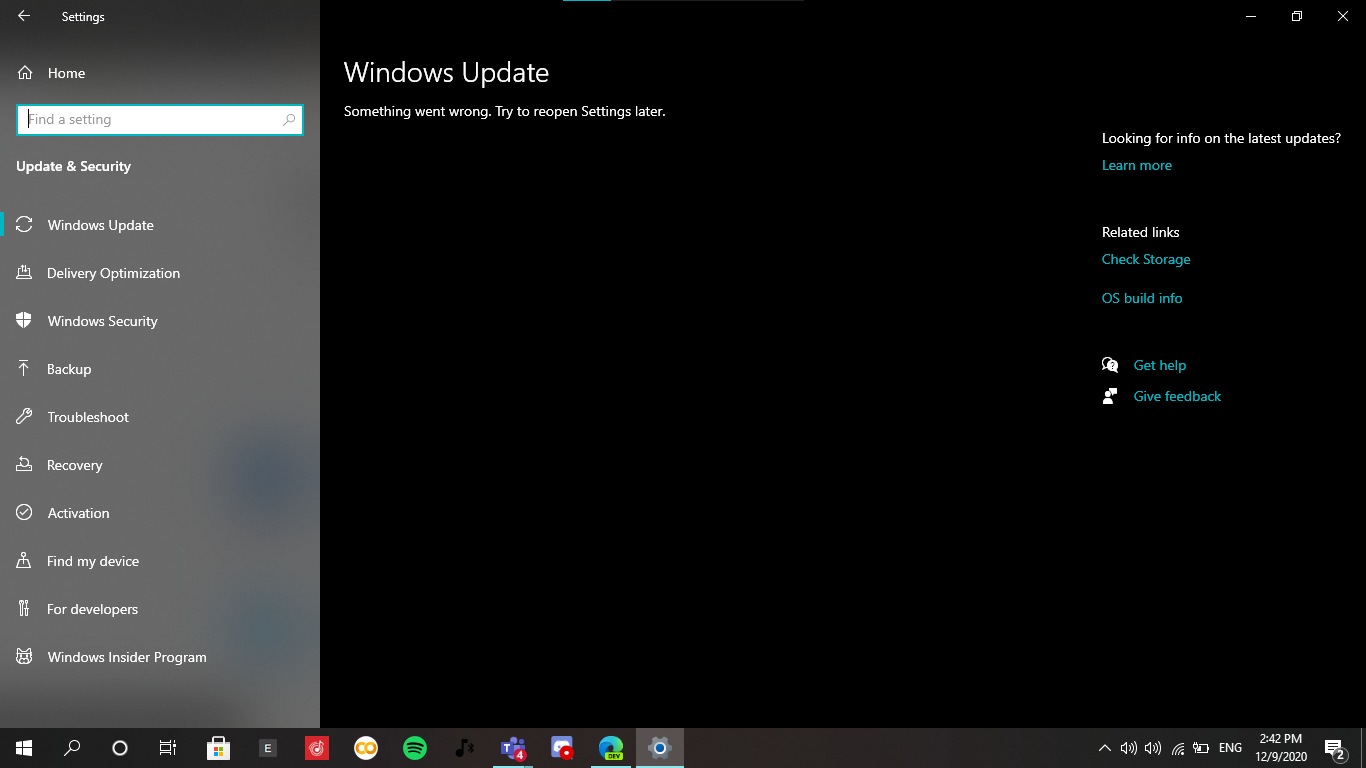Go back using the Settings back arrow

24,16
